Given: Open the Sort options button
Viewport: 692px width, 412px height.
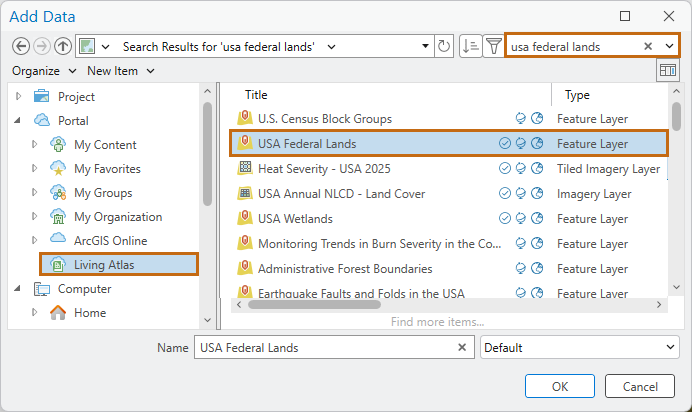Looking at the screenshot, I should click(x=470, y=46).
